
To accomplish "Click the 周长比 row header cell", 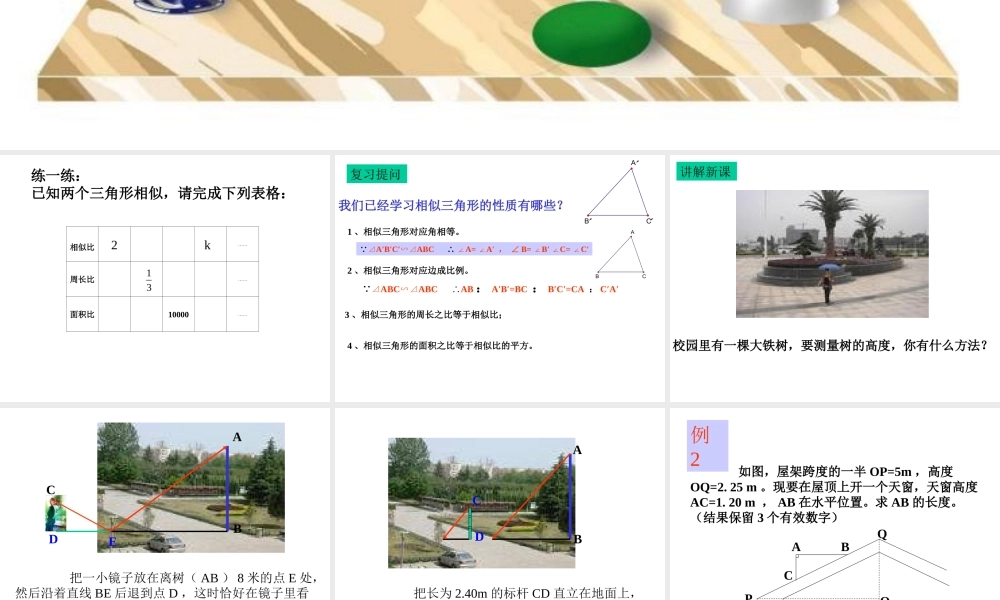I will tap(82, 279).
